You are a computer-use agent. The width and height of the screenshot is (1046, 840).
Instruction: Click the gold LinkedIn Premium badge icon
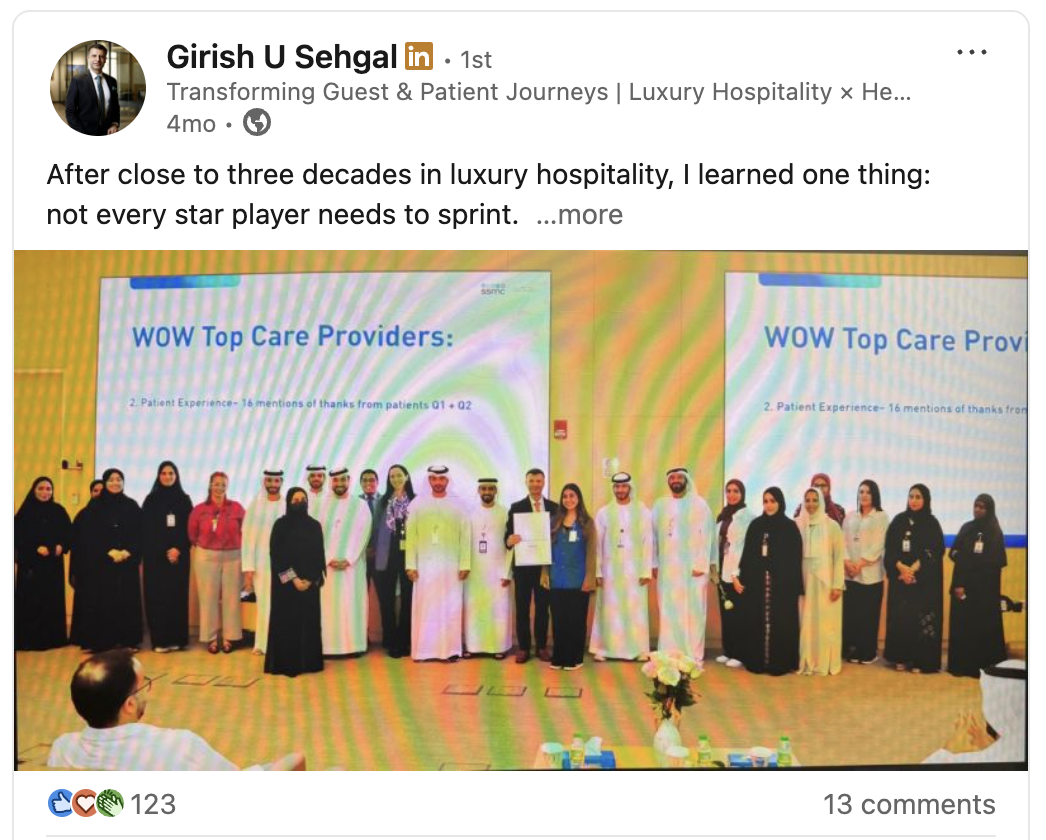[x=419, y=56]
